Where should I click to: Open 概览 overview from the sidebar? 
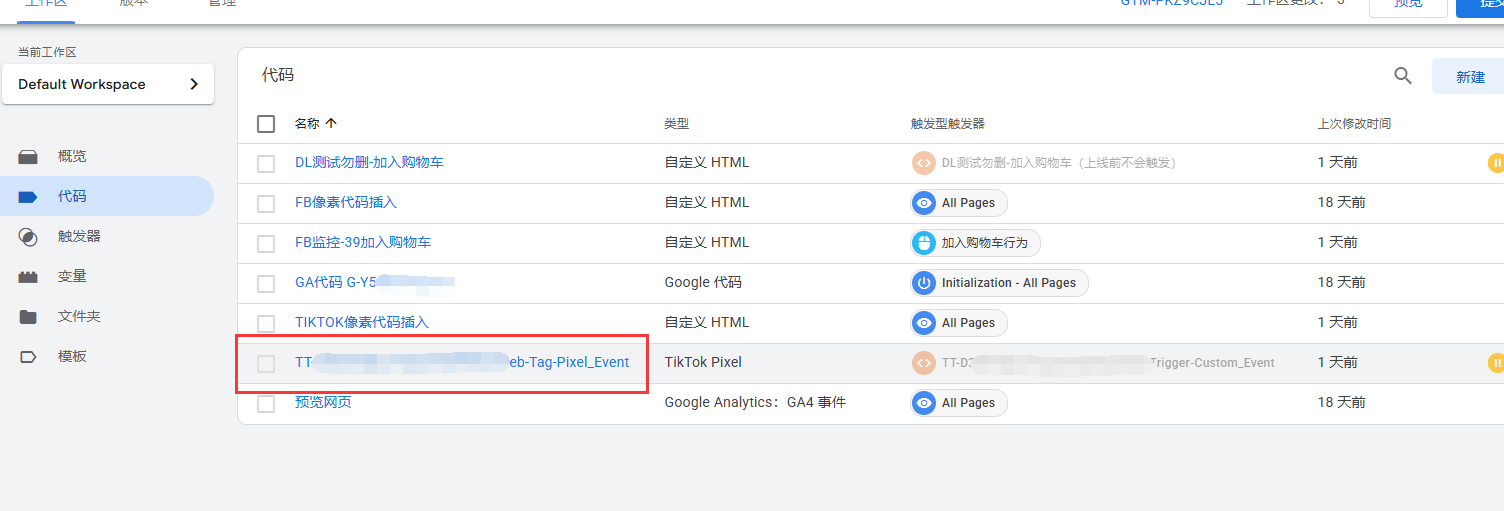click(x=72, y=156)
